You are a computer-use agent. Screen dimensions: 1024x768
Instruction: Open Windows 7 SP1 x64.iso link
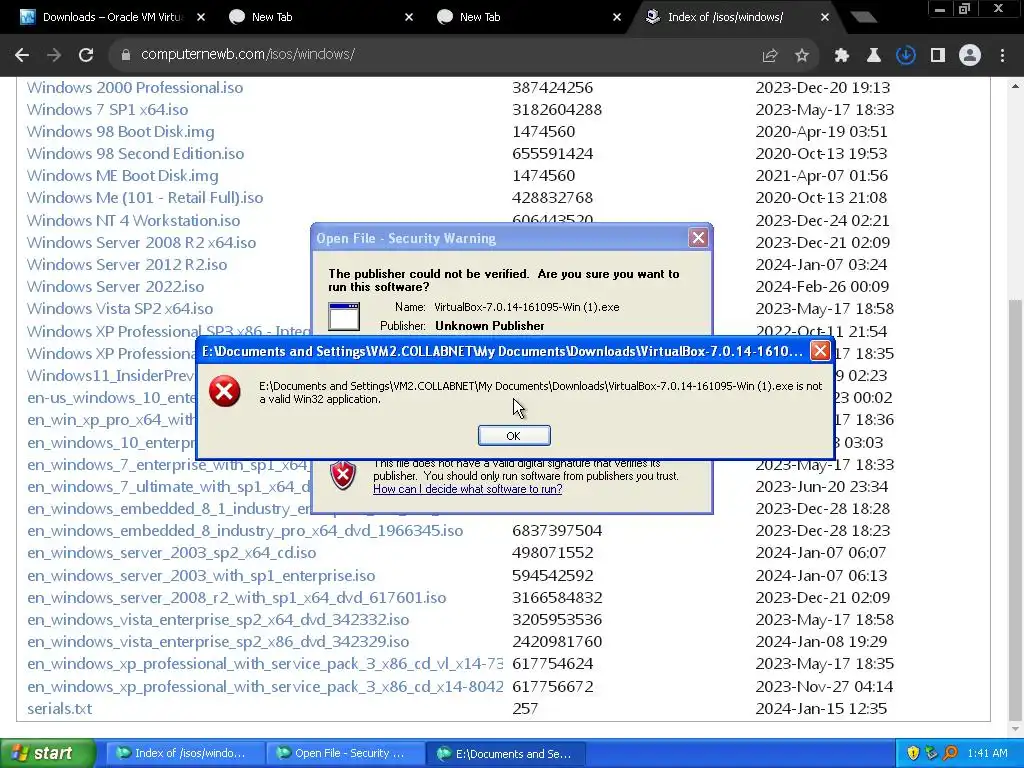[x=107, y=110]
